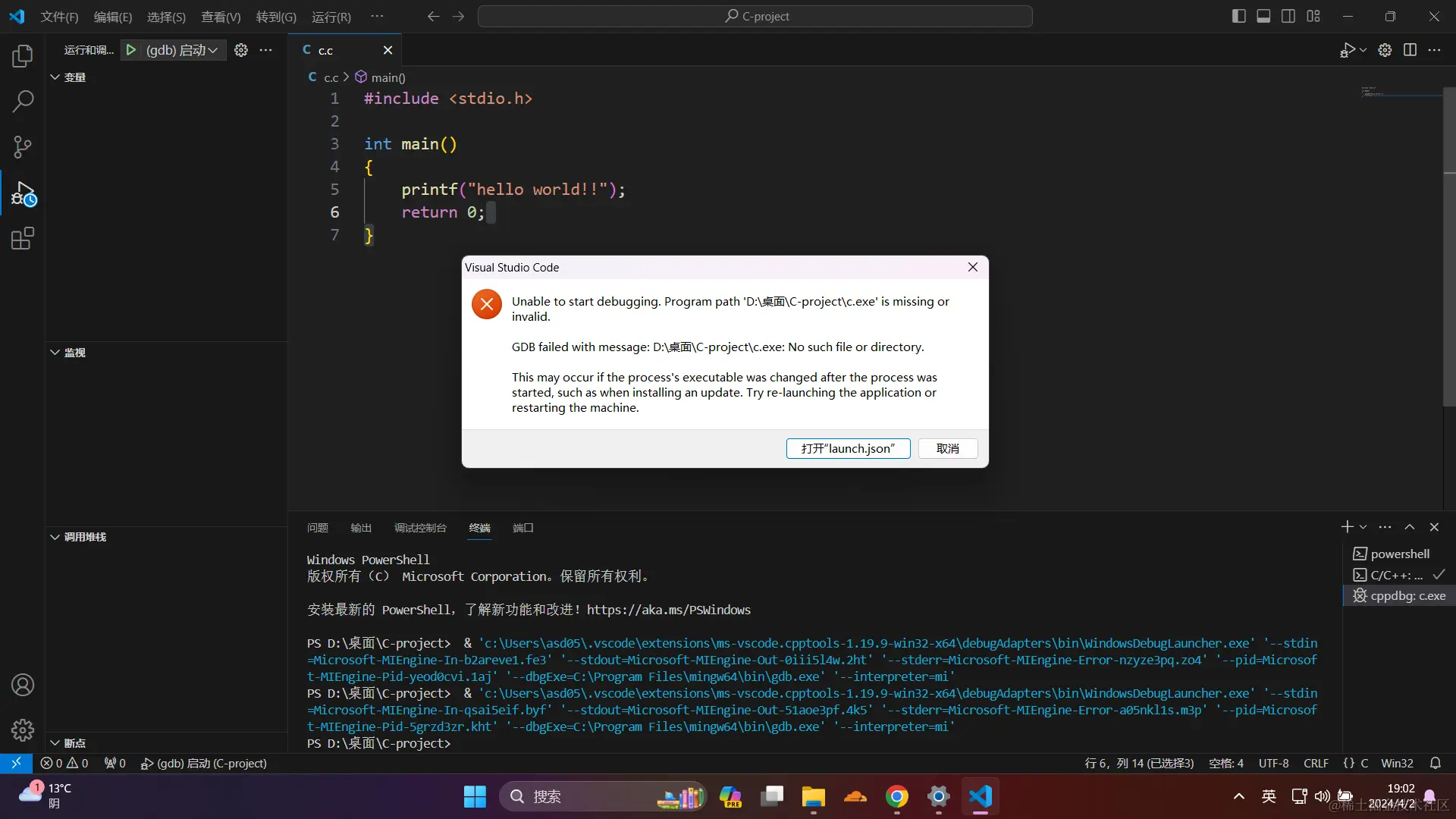Click the green start debugging play icon
This screenshot has width=1456, height=819.
click(x=131, y=50)
